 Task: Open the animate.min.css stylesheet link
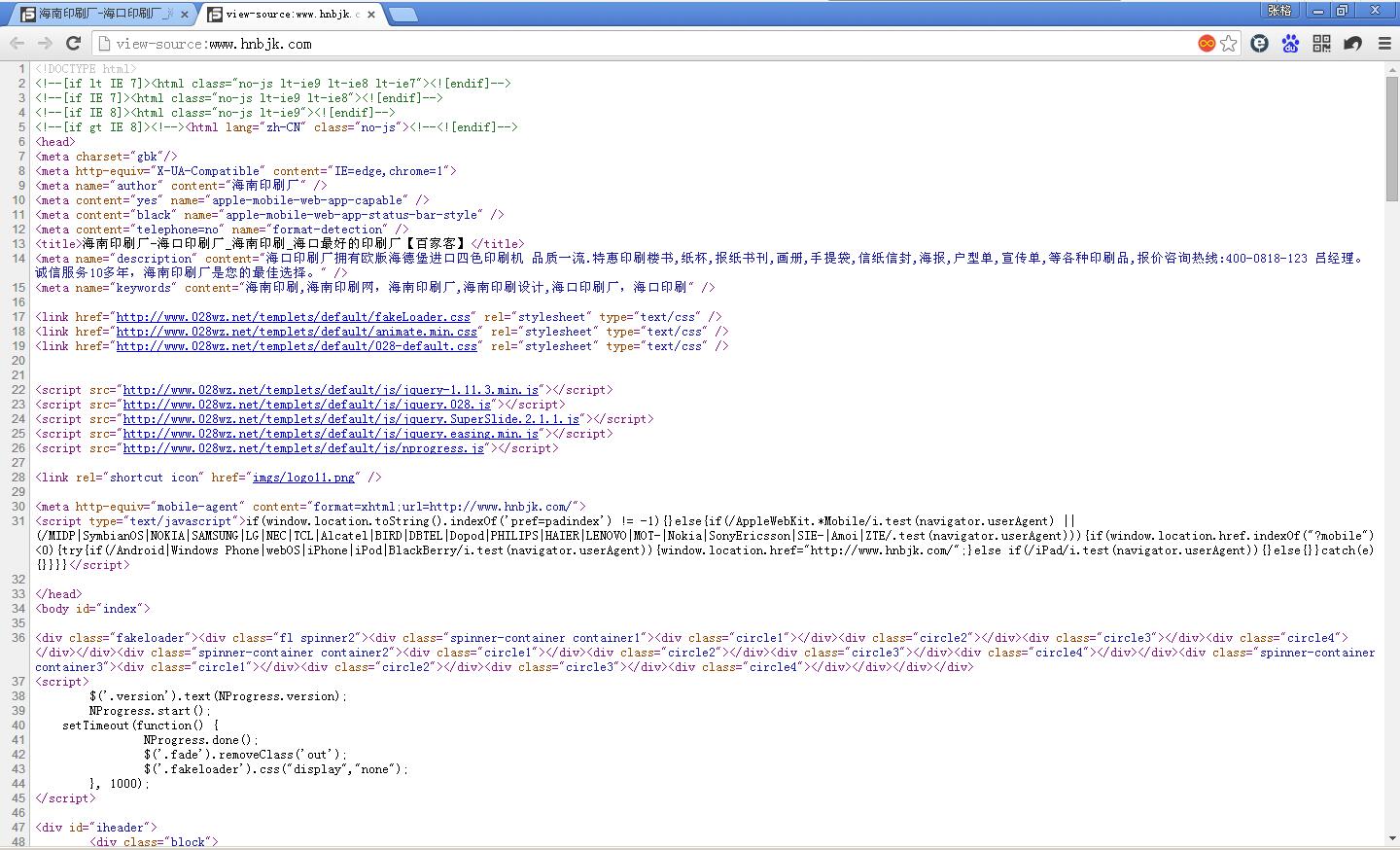(297, 332)
